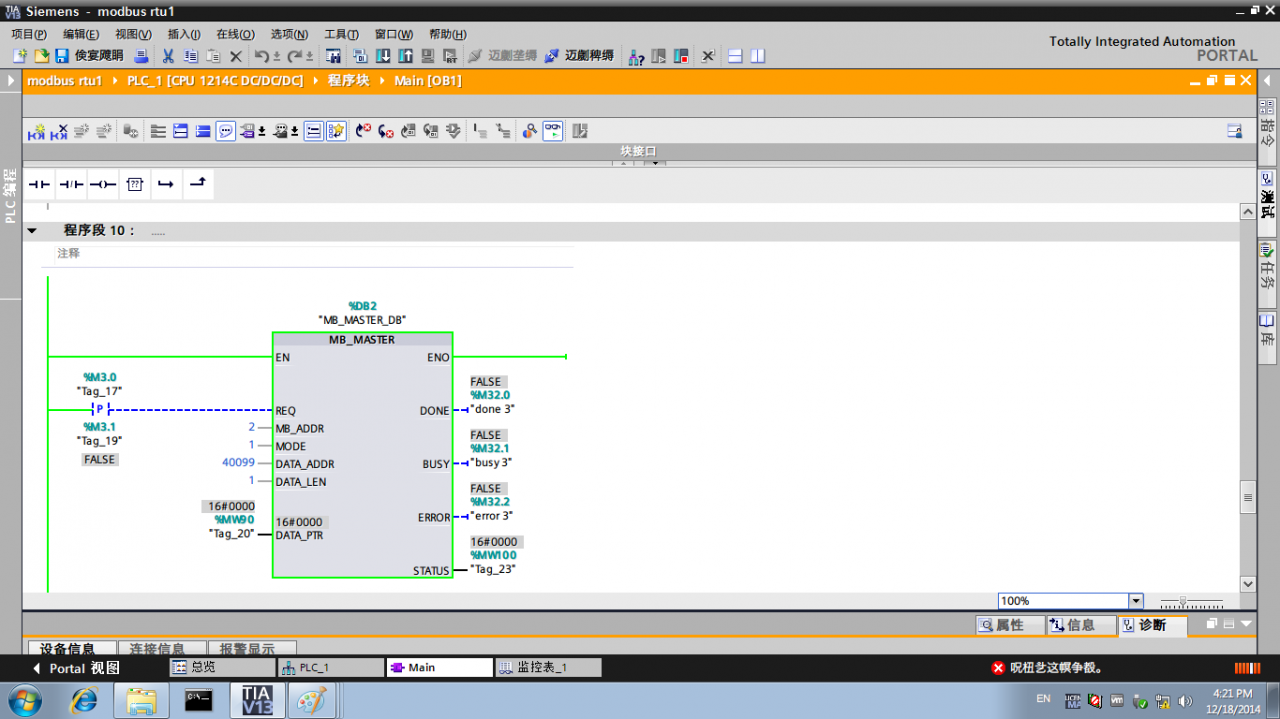Viewport: 1280px width, 719px height.
Task: Toggle network comments display speech-bubble icon
Action: [x=225, y=131]
